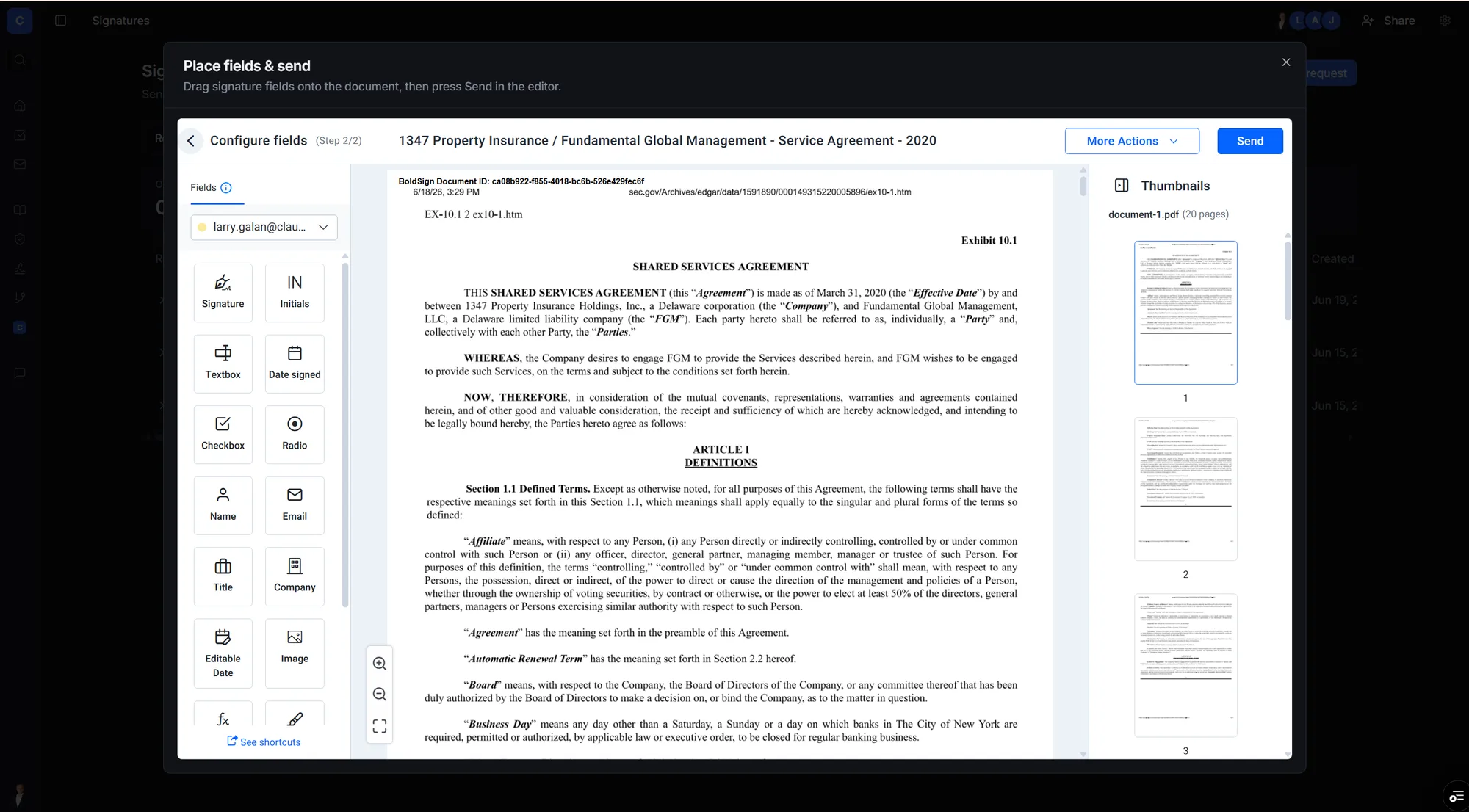
Task: Select the Signature field tile
Action: click(x=223, y=292)
